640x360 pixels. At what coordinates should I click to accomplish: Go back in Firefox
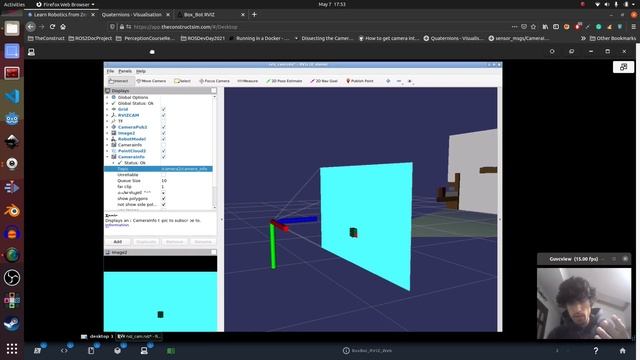31,27
